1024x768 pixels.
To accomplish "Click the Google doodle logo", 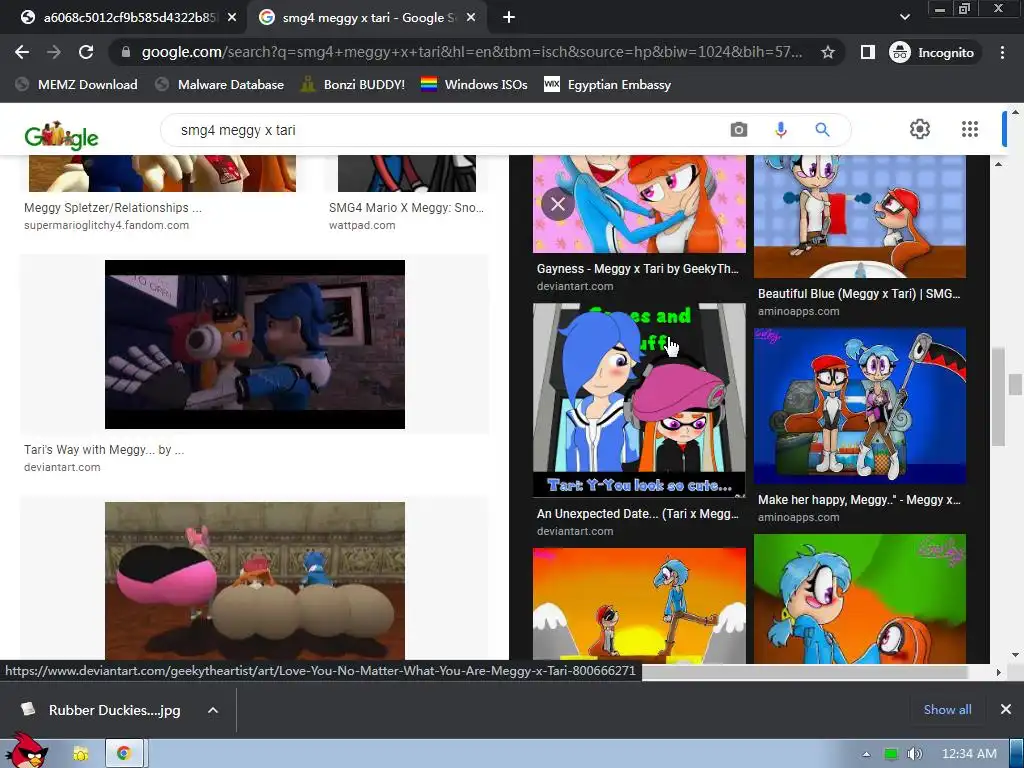I will pyautogui.click(x=61, y=135).
